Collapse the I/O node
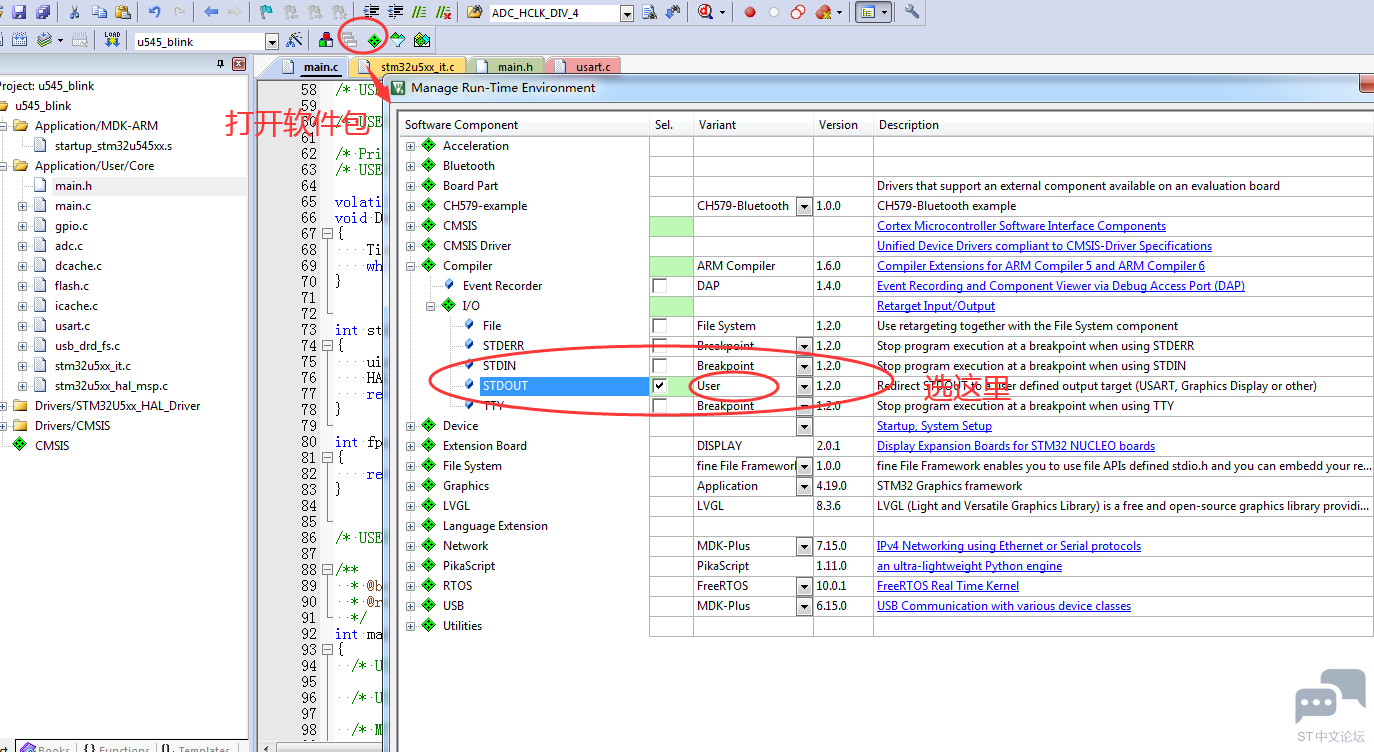Viewport: 1374px width, 752px height. (x=430, y=306)
